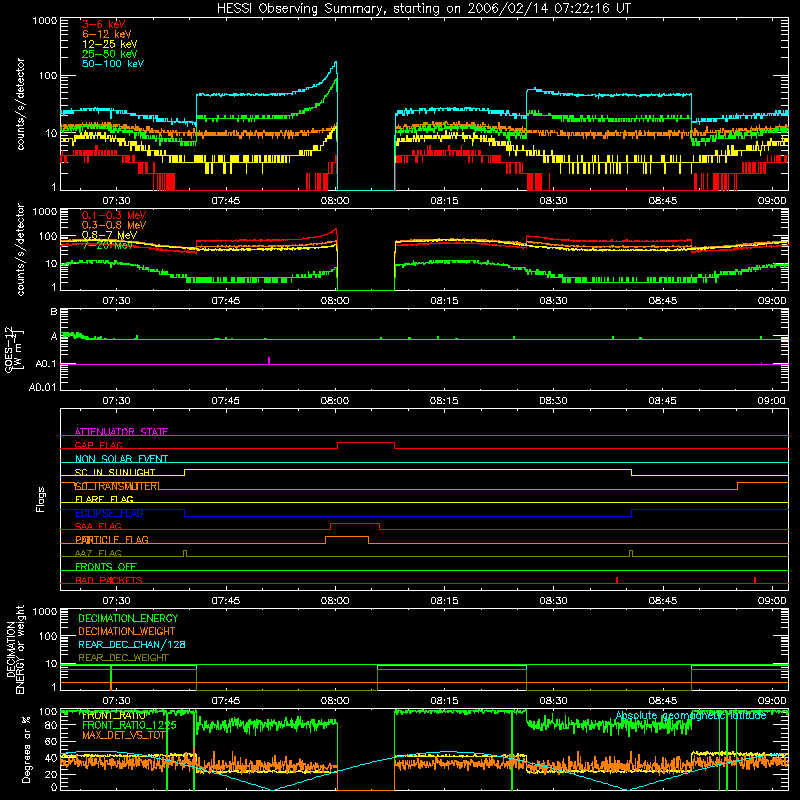Click the red '0.1-0.3 MeV' legend label

114,215
